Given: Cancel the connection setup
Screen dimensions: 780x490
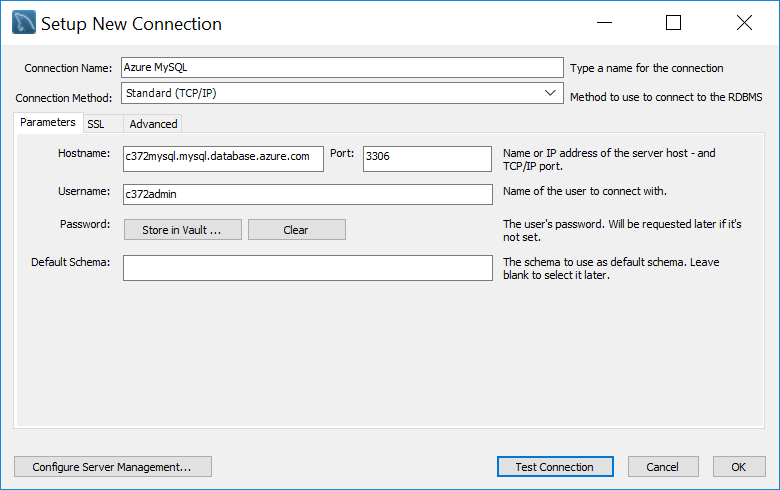Looking at the screenshot, I should [x=663, y=467].
